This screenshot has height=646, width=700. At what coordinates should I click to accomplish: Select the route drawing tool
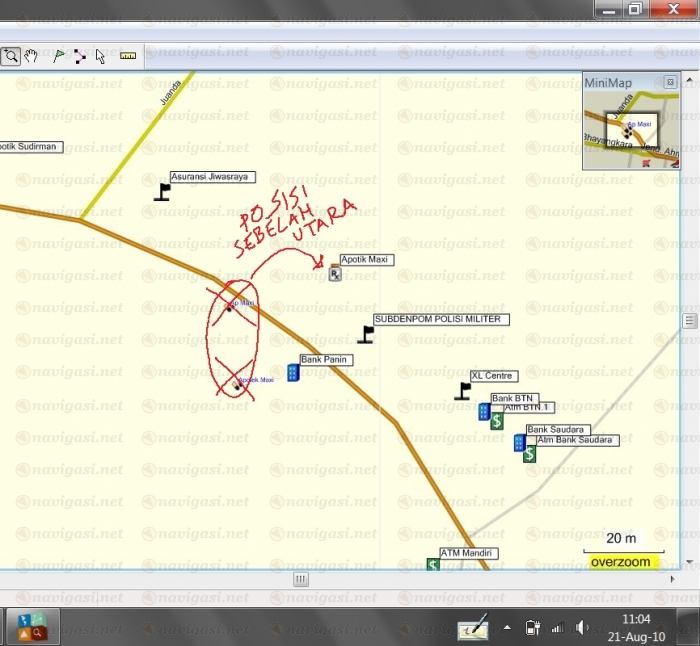80,56
